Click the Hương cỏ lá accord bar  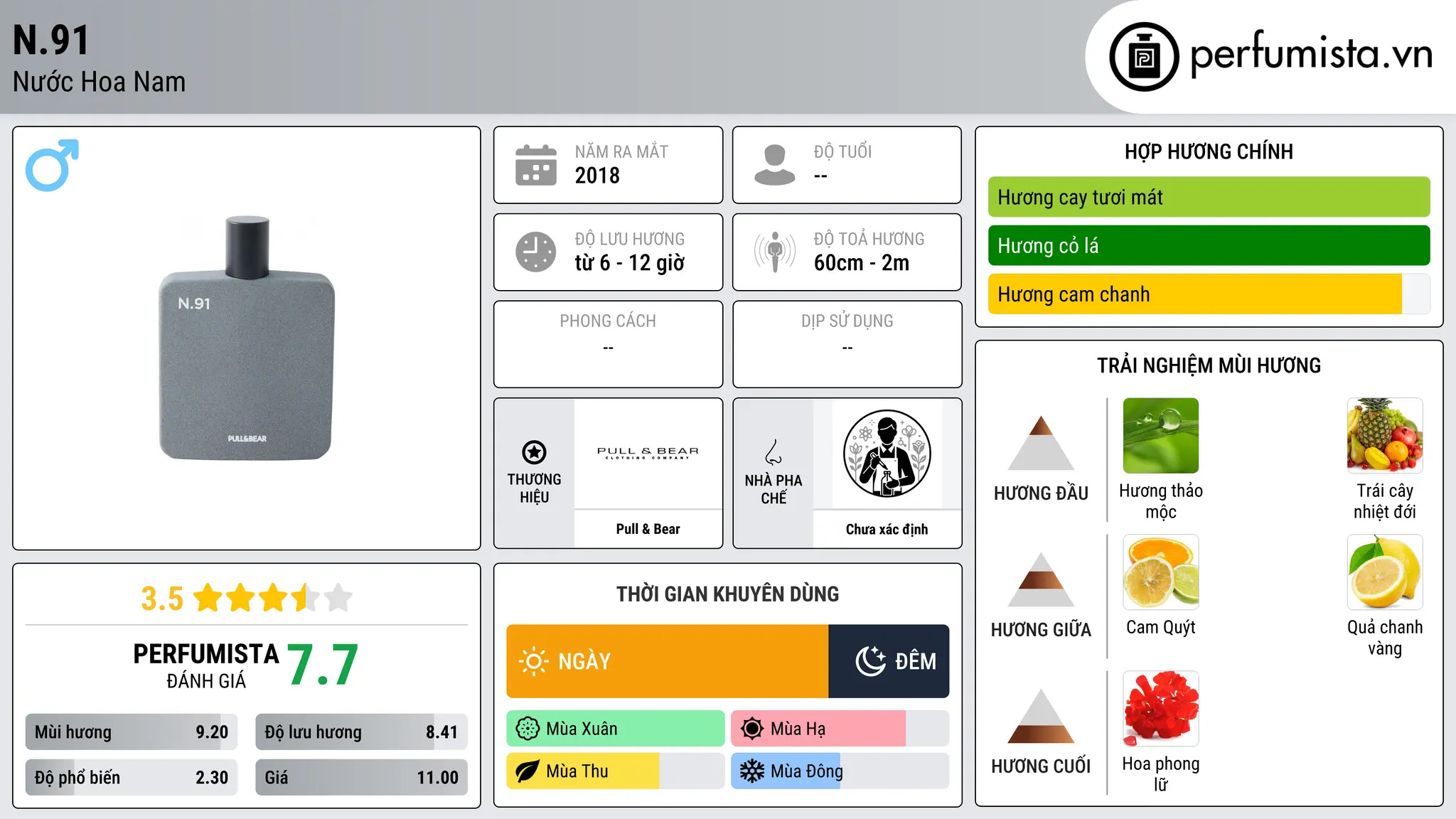[x=1209, y=245]
